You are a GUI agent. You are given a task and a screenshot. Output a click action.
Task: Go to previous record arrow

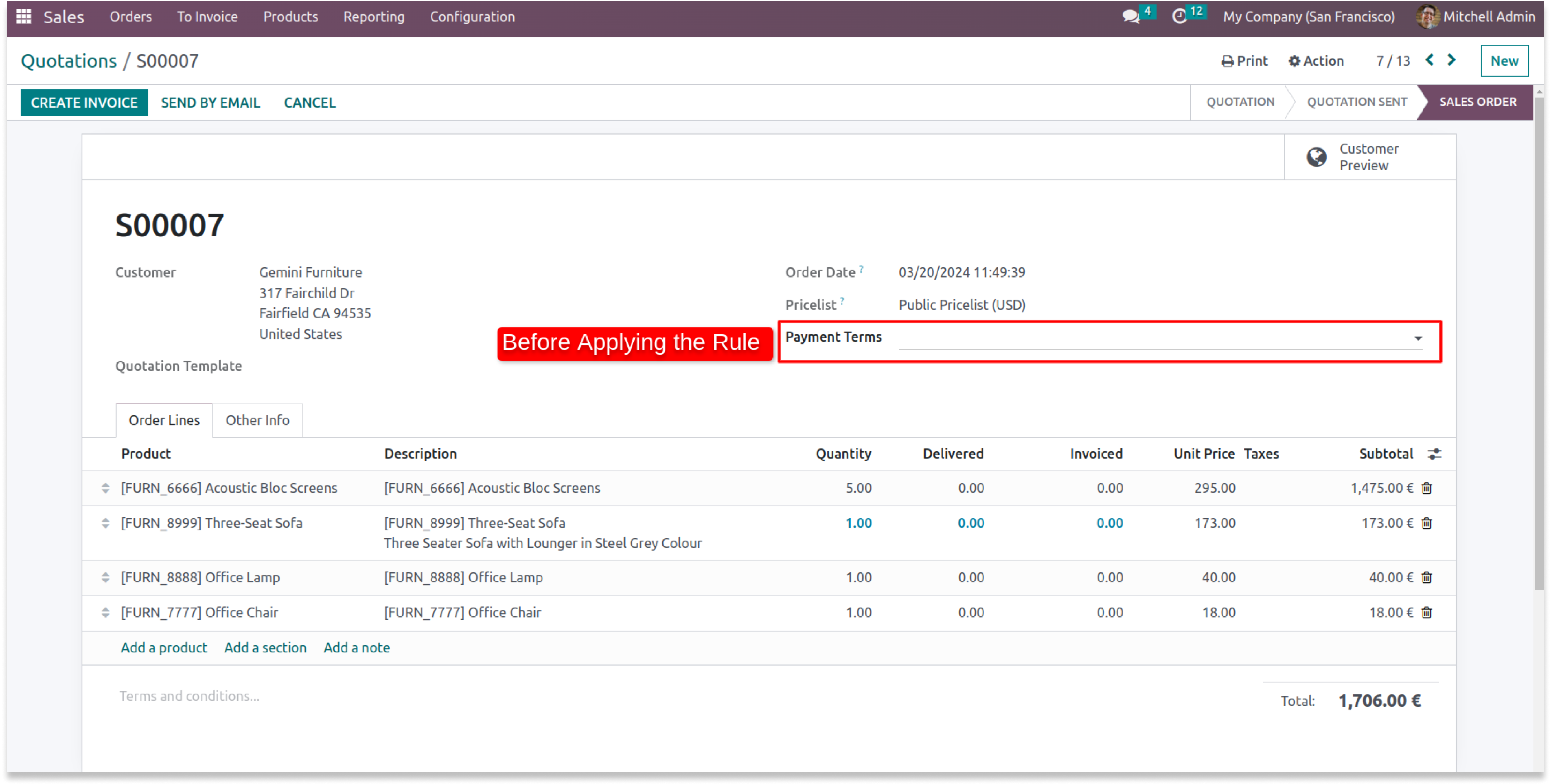(1430, 60)
